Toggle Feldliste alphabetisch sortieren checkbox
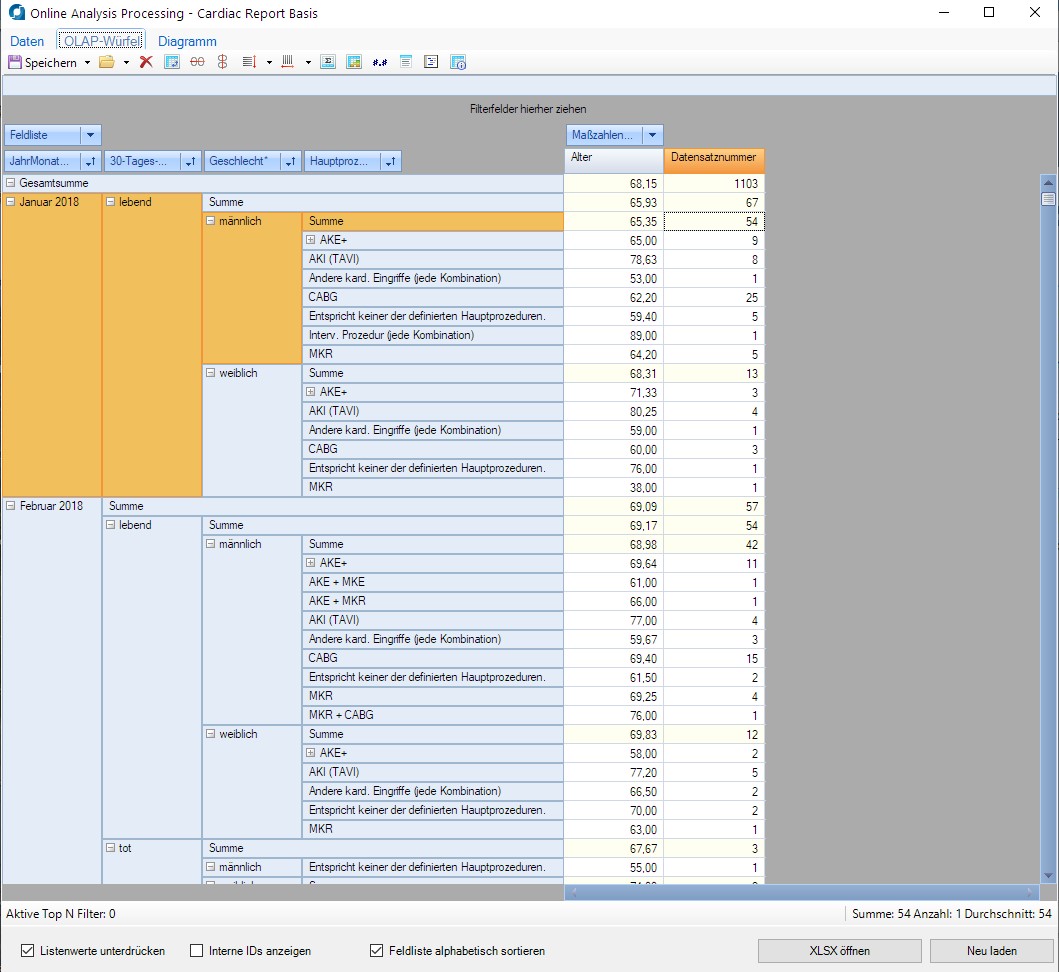Screen dimensions: 1059x972 click(376, 950)
